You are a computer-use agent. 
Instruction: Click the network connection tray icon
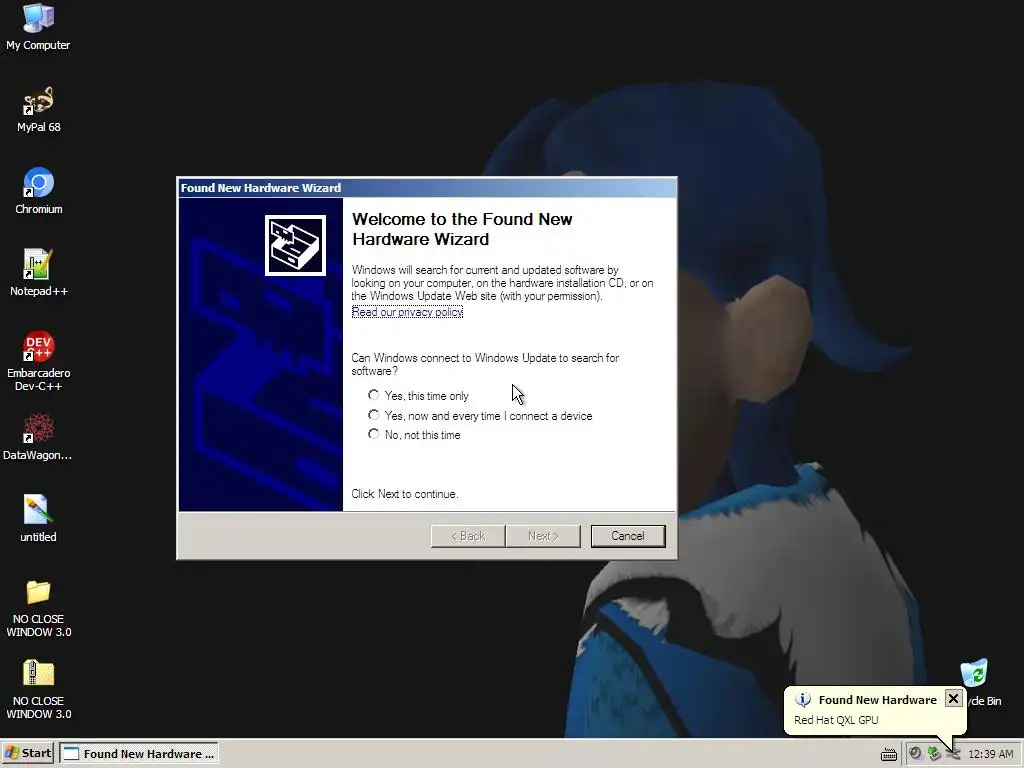(x=953, y=754)
